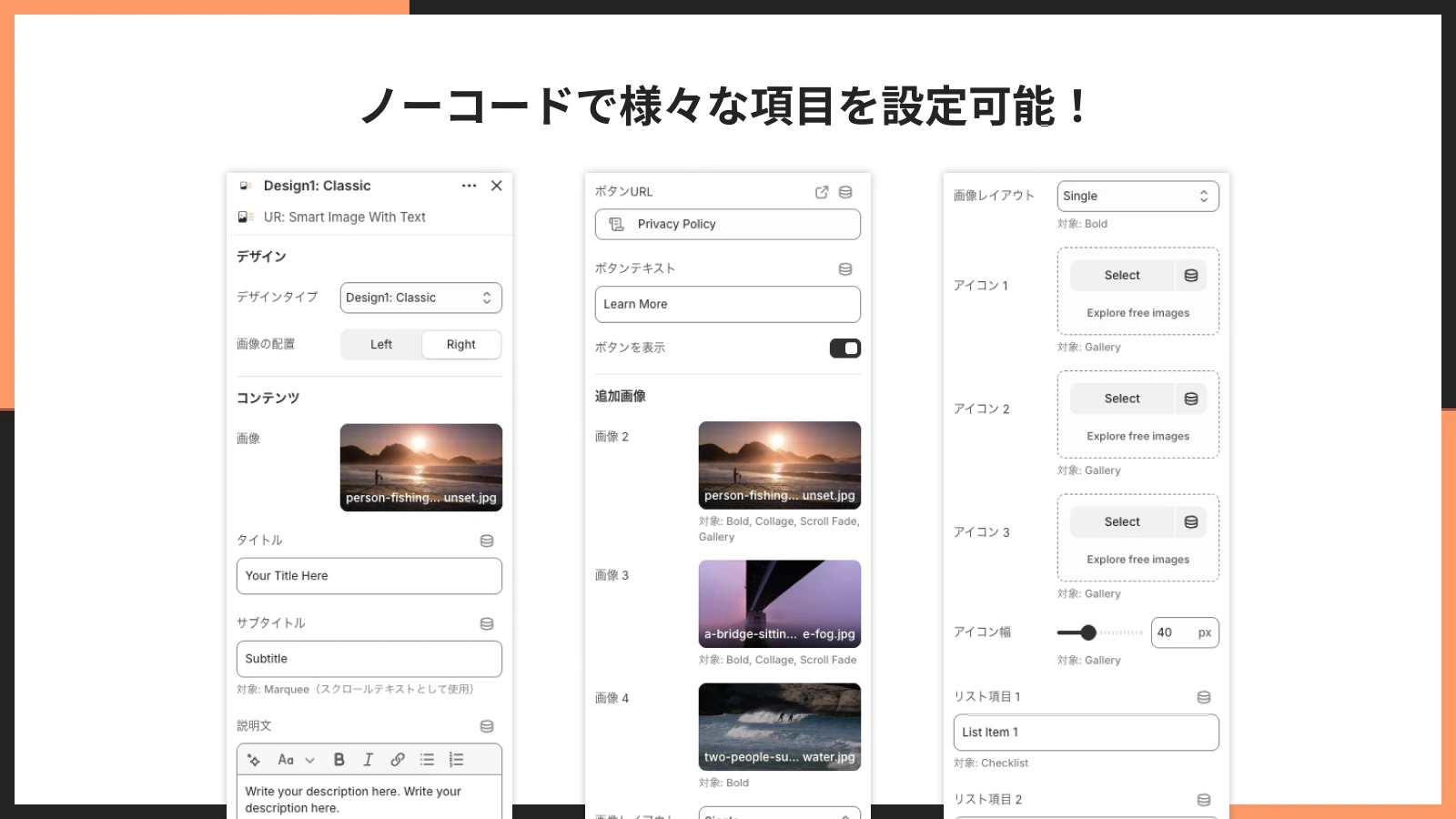The width and height of the screenshot is (1456, 819).
Task: Set image placement to Right
Action: (461, 345)
